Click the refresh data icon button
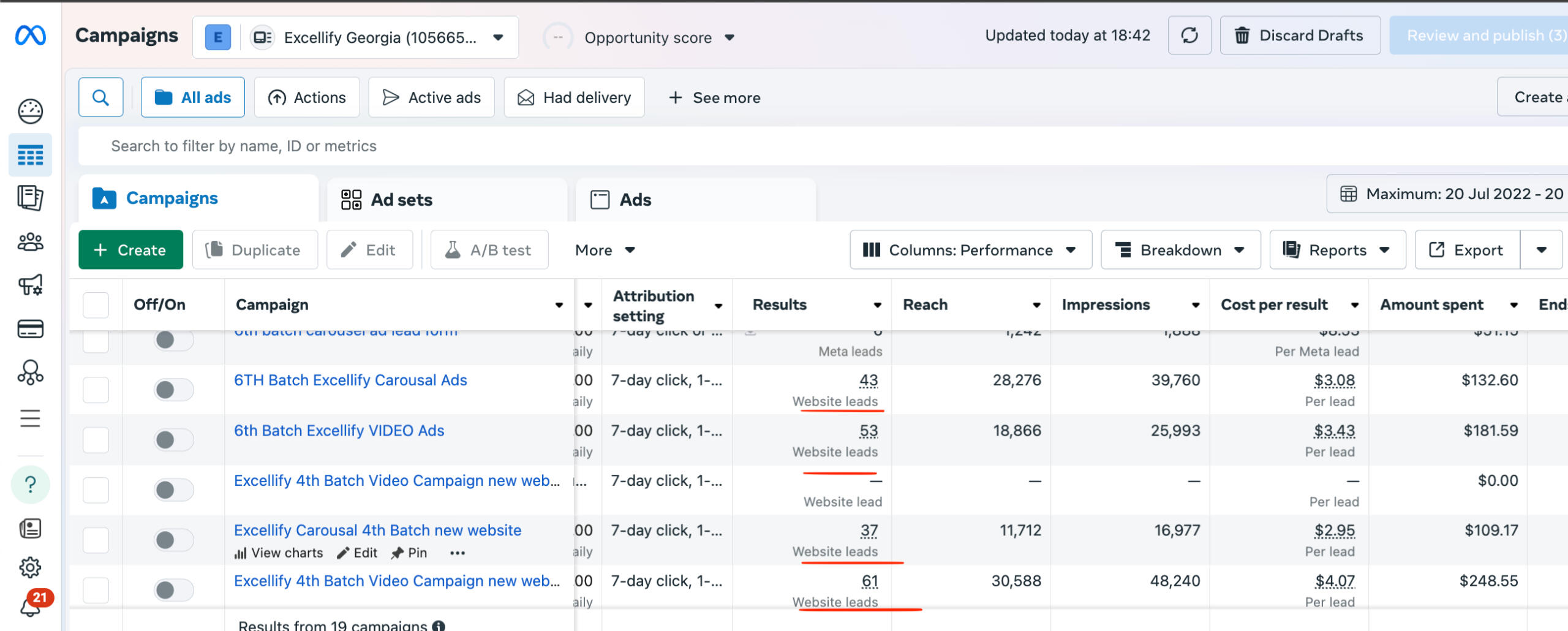1568x631 pixels. coord(1189,36)
